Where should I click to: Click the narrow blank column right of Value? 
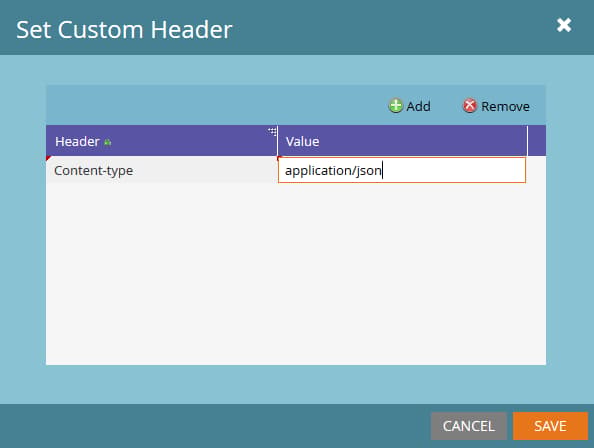[x=537, y=141]
